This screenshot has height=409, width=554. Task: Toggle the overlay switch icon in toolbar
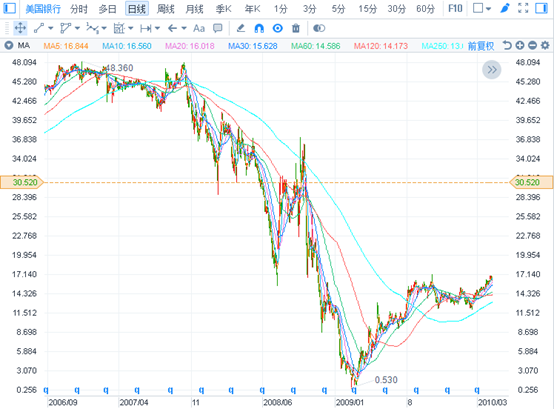point(319,28)
